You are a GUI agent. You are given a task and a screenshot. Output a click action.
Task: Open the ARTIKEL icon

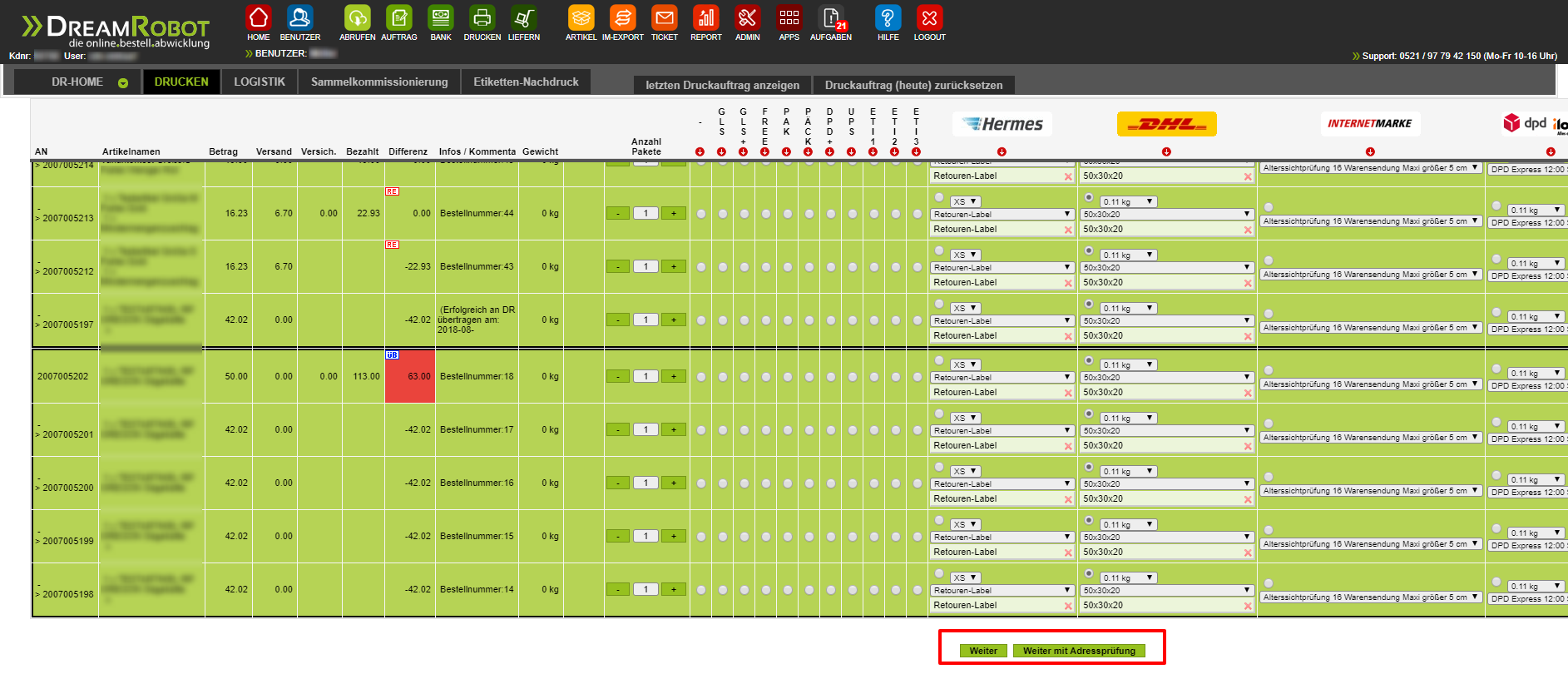(581, 17)
